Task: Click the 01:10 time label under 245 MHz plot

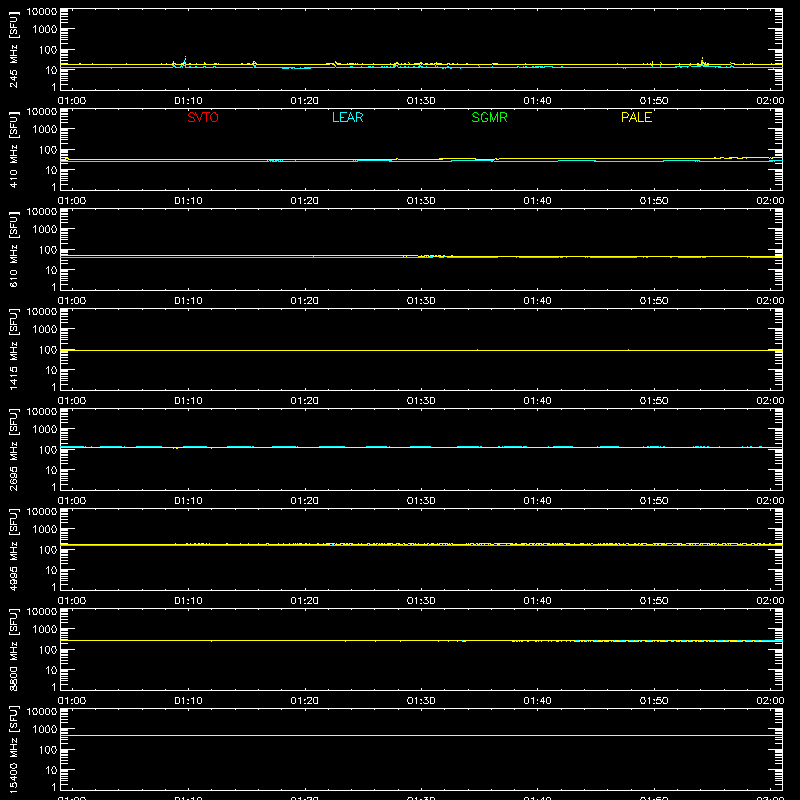Action: (x=188, y=101)
